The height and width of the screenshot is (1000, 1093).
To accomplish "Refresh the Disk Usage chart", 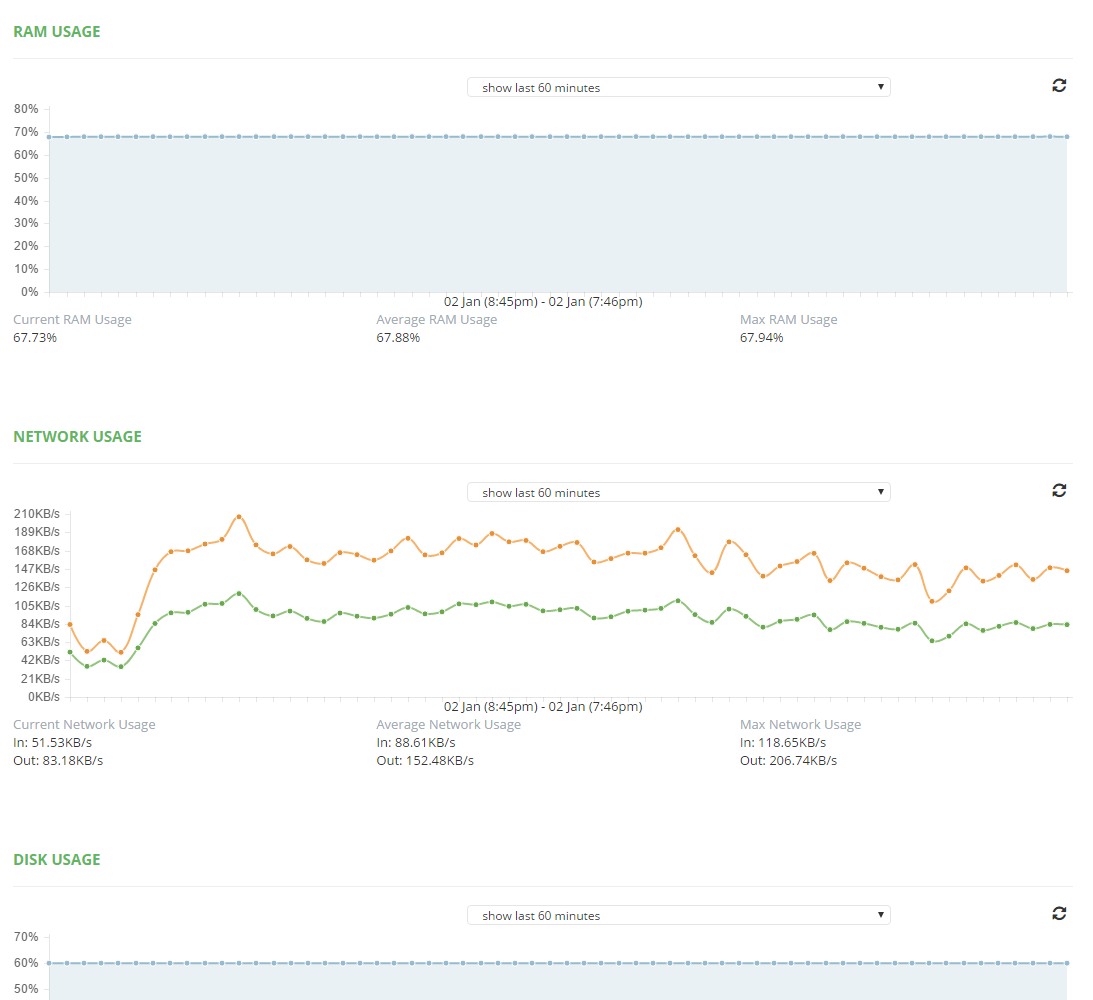I will [x=1059, y=913].
